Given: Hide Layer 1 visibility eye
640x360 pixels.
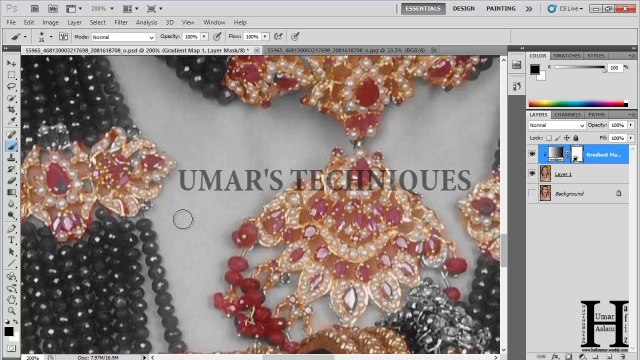Looking at the screenshot, I should click(x=532, y=173).
